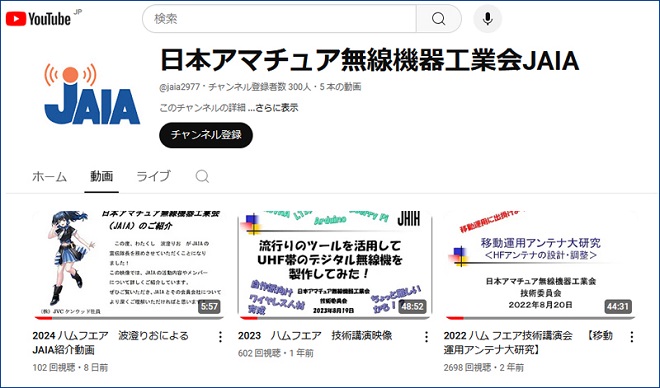
Task: Open three-dot menu for 2024 ハムフェア video
Action: click(220, 337)
